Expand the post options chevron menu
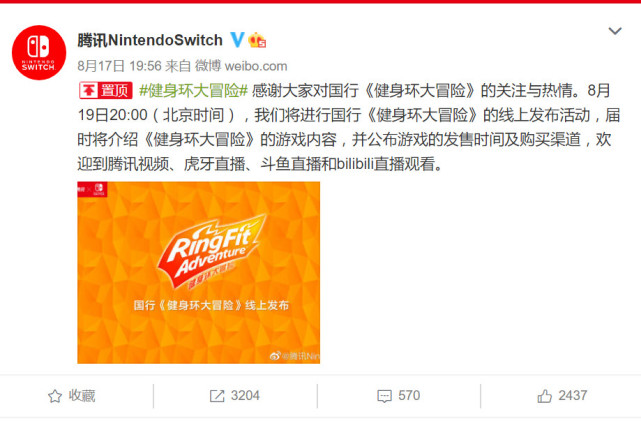Image resolution: width=641 pixels, height=421 pixels. point(615,31)
